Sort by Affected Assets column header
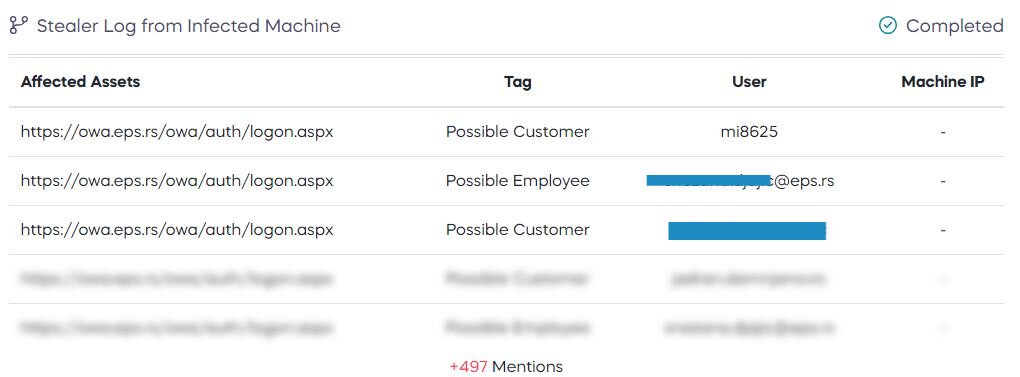The width and height of the screenshot is (1020, 377). point(81,82)
